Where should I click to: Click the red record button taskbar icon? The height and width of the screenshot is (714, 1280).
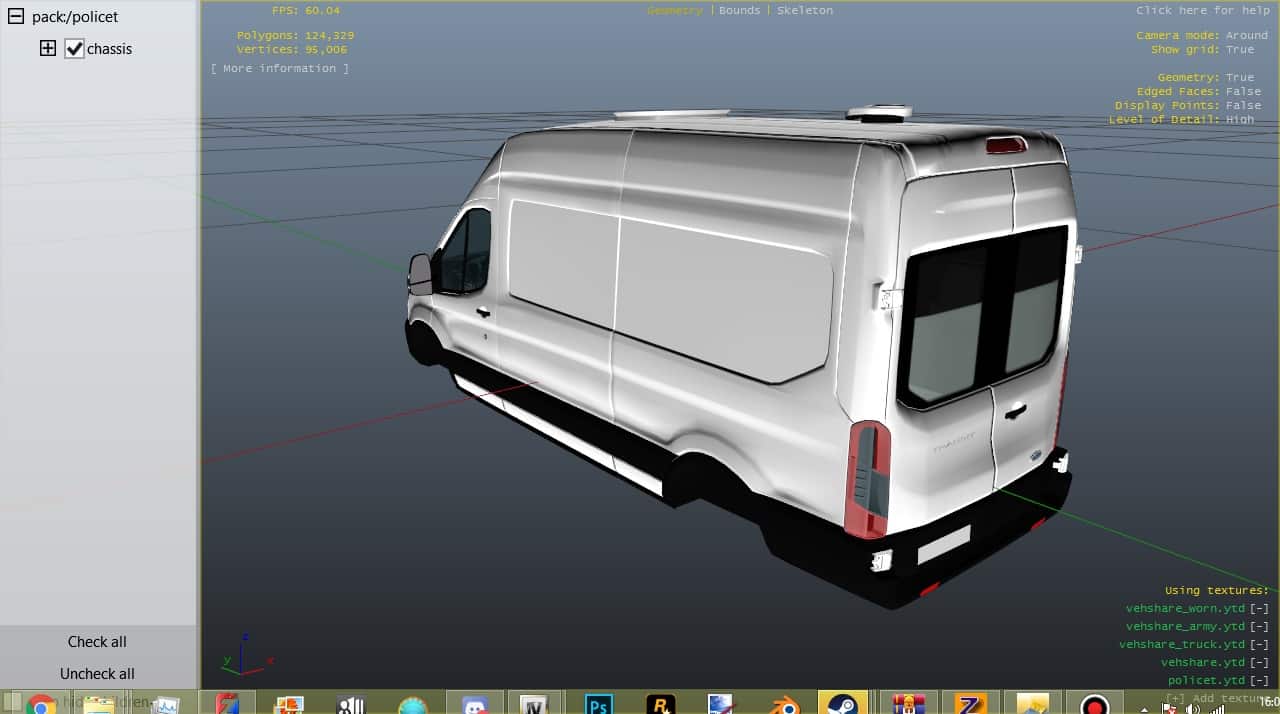1094,704
